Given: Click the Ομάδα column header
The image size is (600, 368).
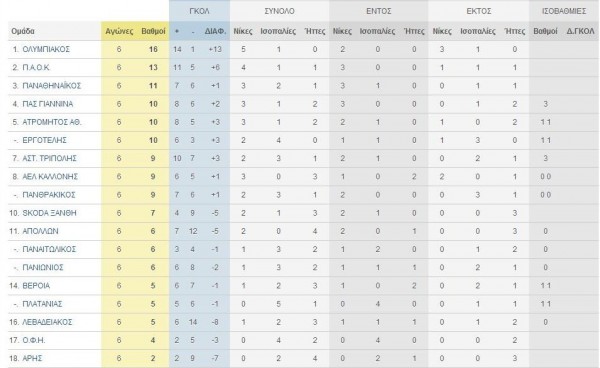Looking at the screenshot, I should tap(23, 31).
